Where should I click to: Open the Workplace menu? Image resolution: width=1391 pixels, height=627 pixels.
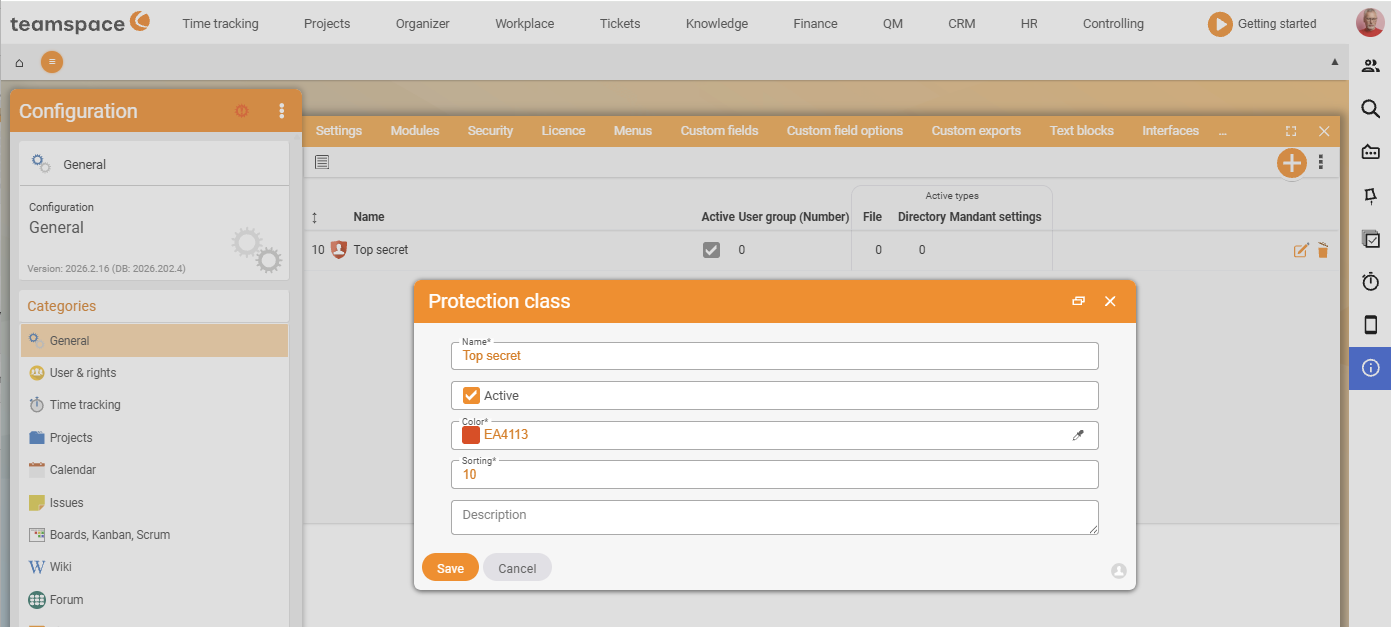(524, 24)
